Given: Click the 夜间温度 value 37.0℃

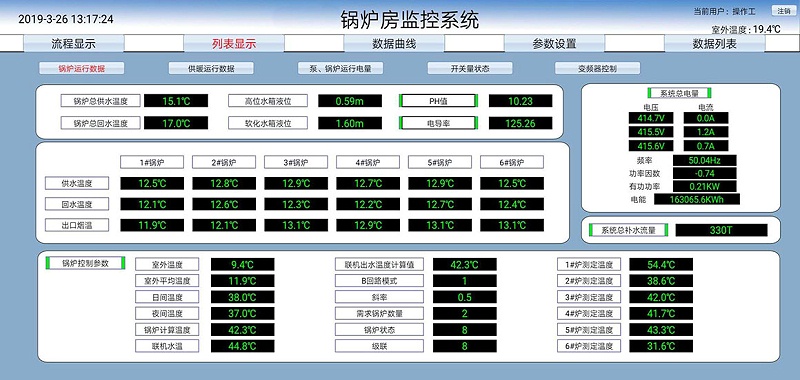Looking at the screenshot, I should 242,313.
